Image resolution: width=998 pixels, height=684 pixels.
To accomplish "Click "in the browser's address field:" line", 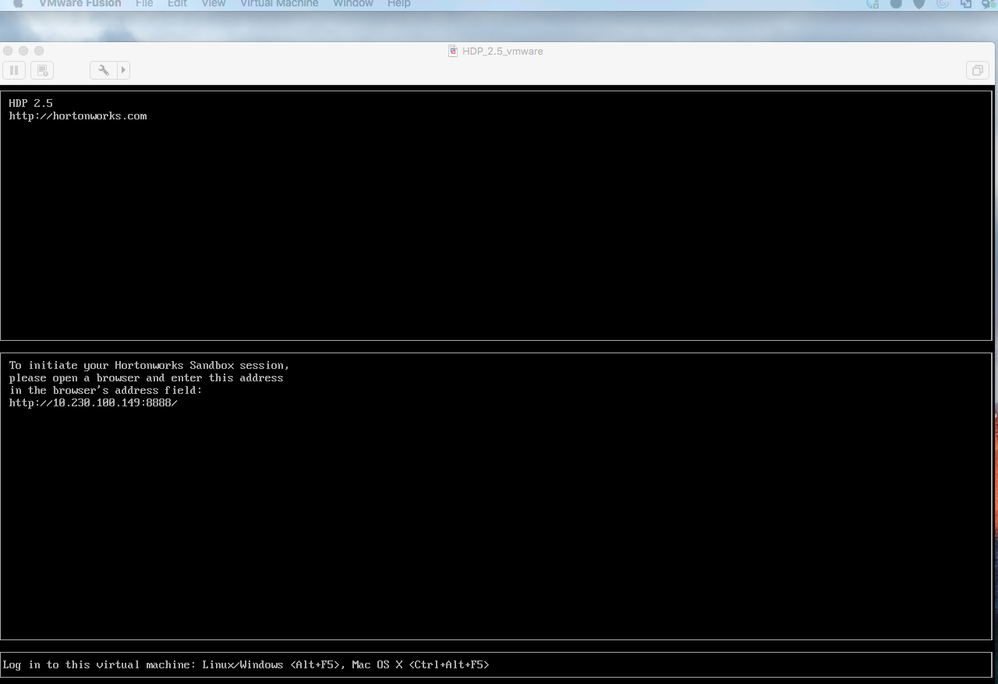I will tap(105, 390).
